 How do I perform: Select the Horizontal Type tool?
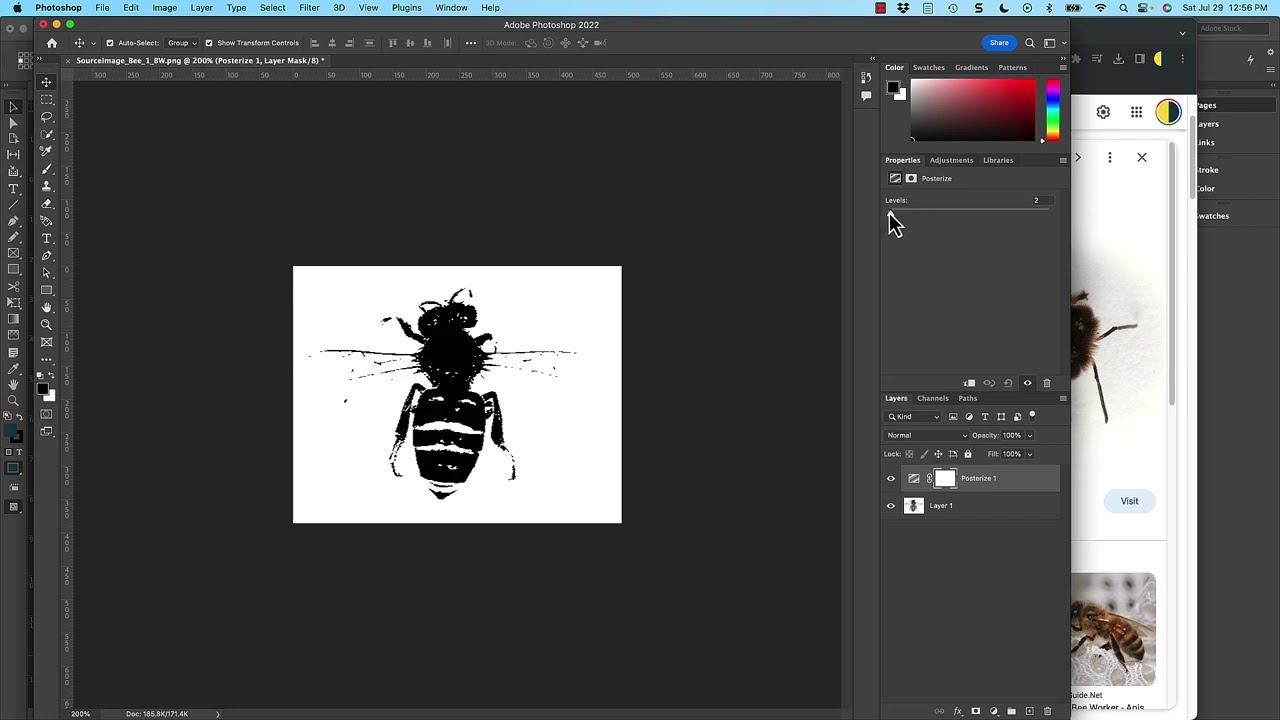[x=46, y=239]
